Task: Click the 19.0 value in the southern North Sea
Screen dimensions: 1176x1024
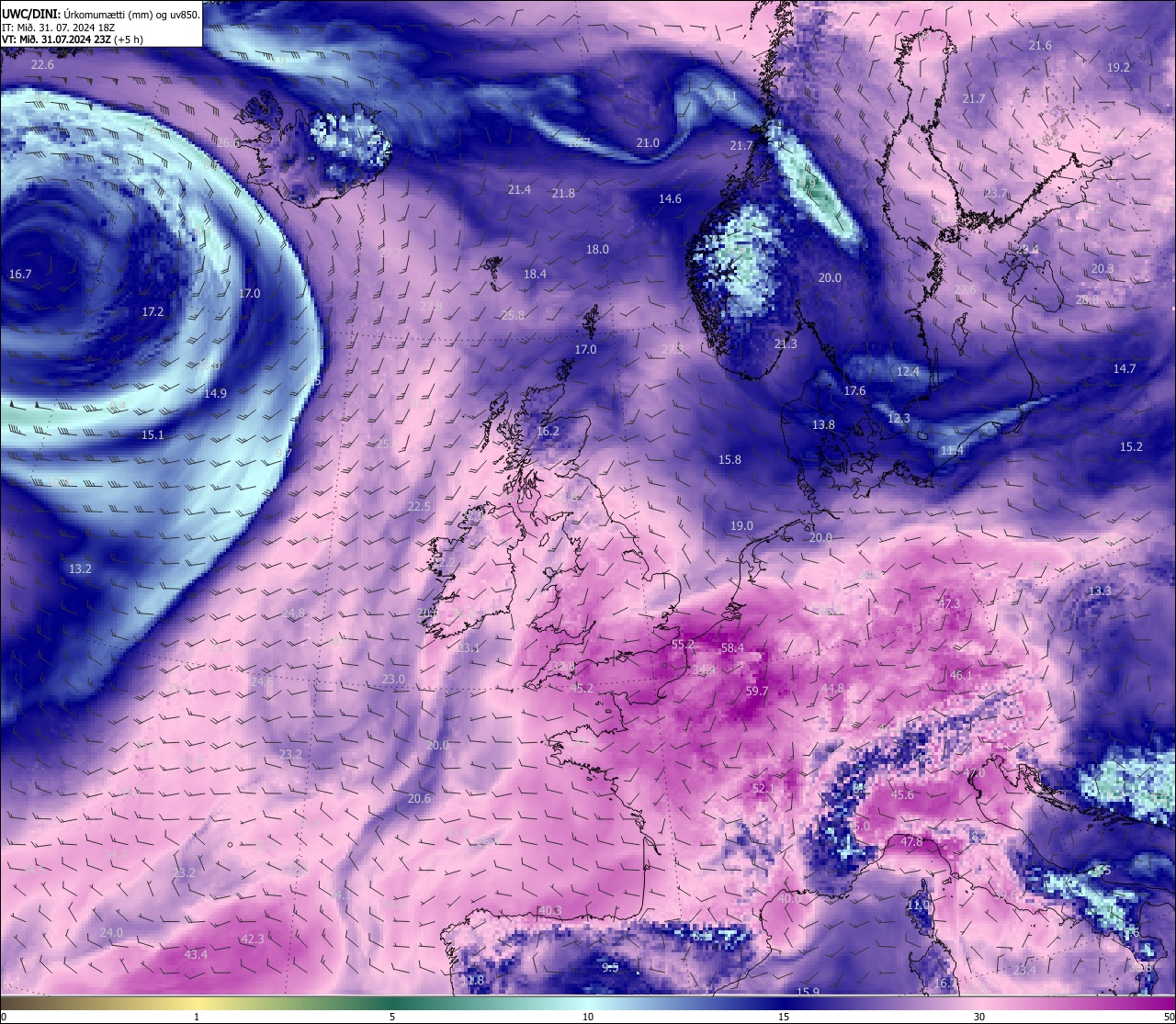Action: (741, 526)
